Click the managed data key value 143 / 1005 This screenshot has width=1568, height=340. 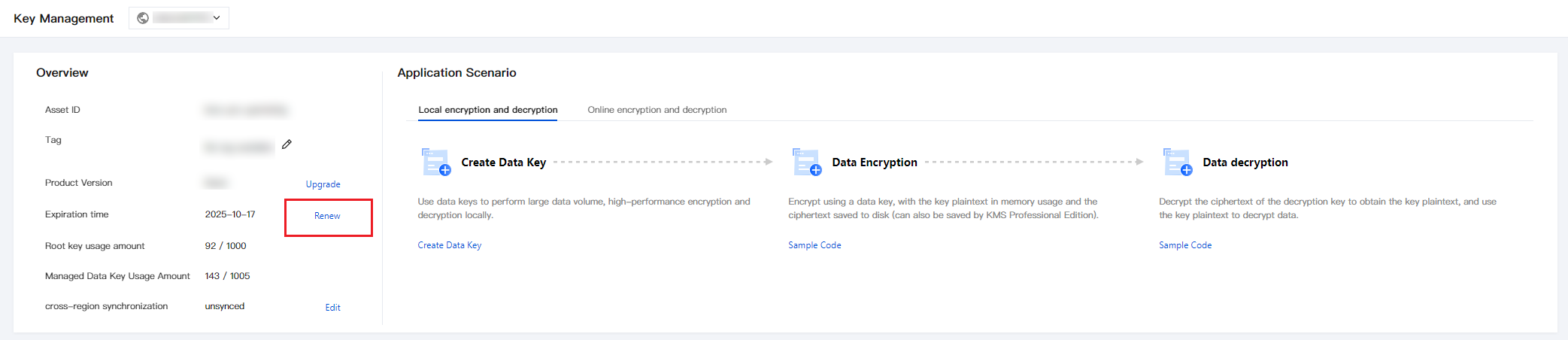227,276
